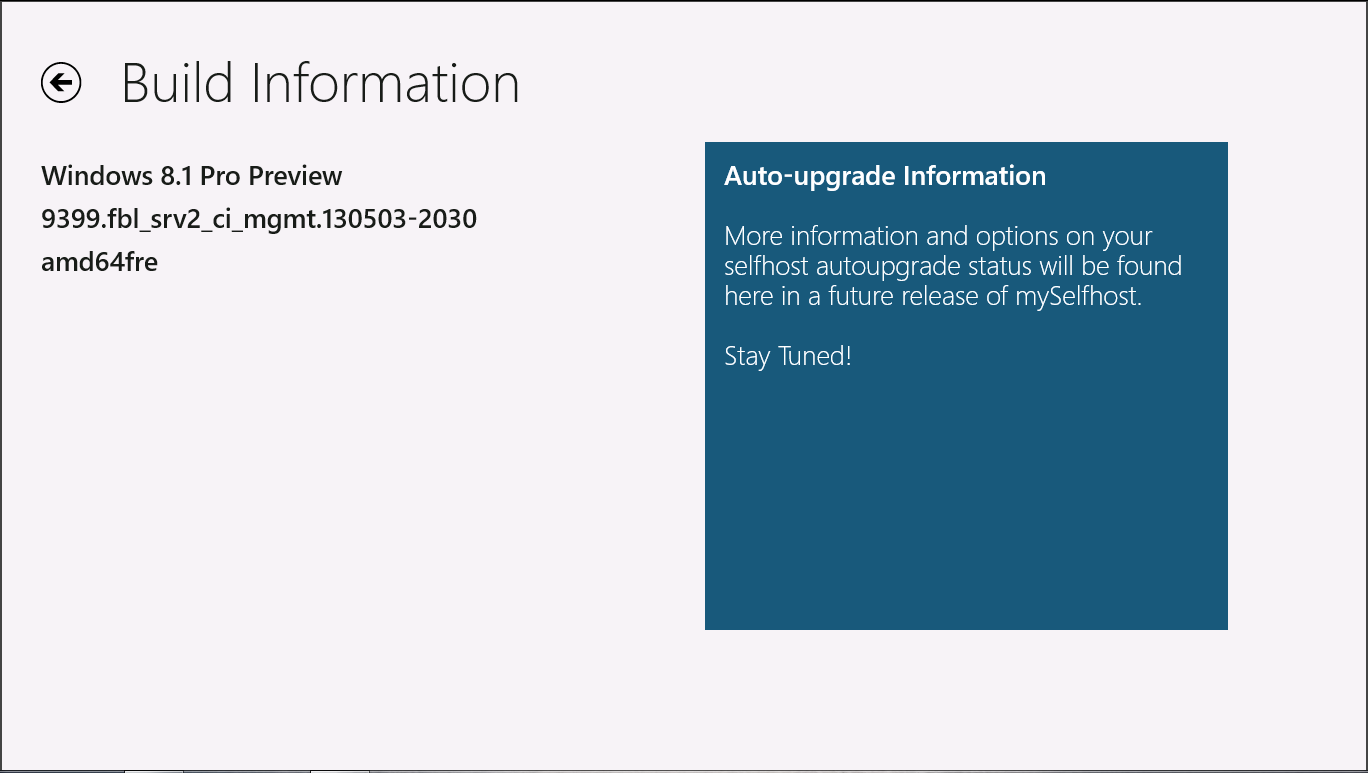This screenshot has height=773, width=1368.
Task: Click the word Preview in the edition name
Action: (x=295, y=176)
